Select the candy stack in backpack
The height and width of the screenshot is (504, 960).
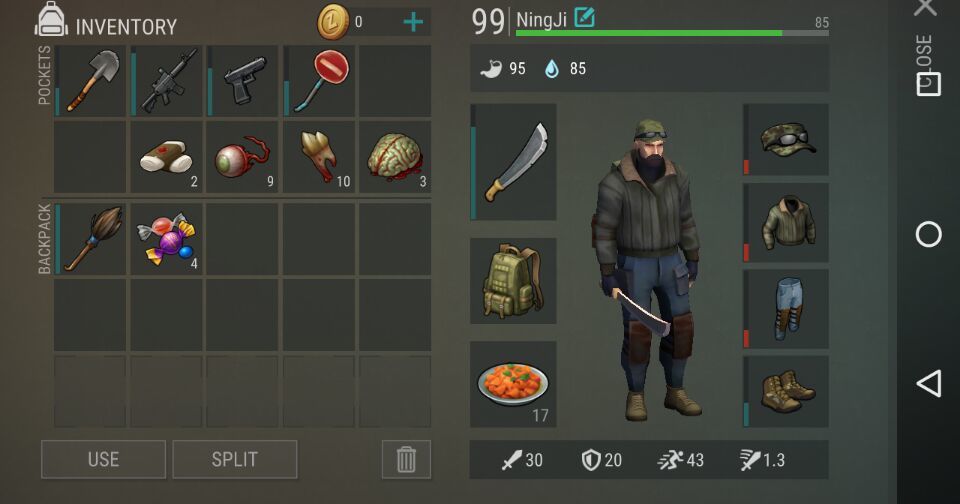(x=167, y=239)
